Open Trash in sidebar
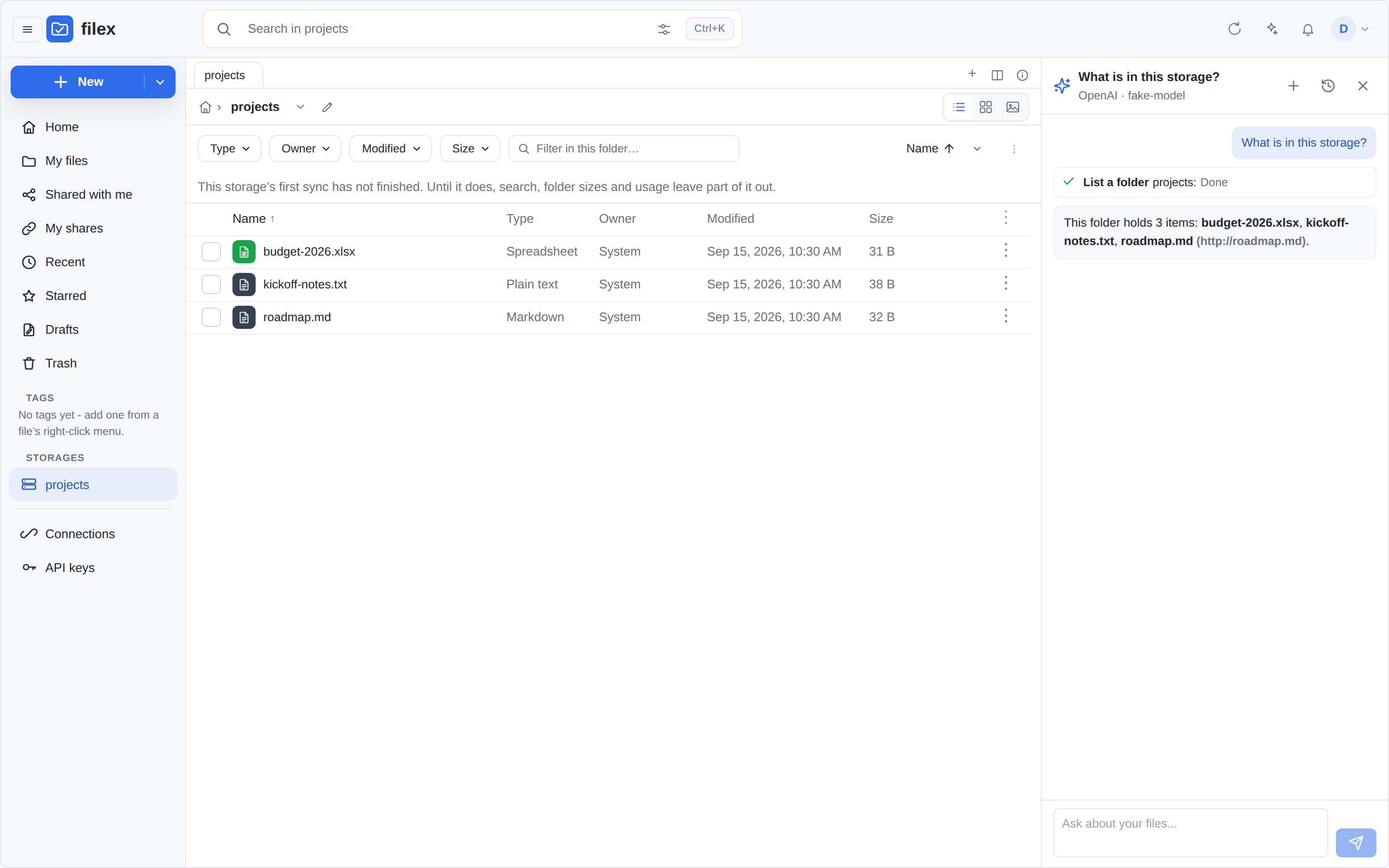 [x=93, y=364]
